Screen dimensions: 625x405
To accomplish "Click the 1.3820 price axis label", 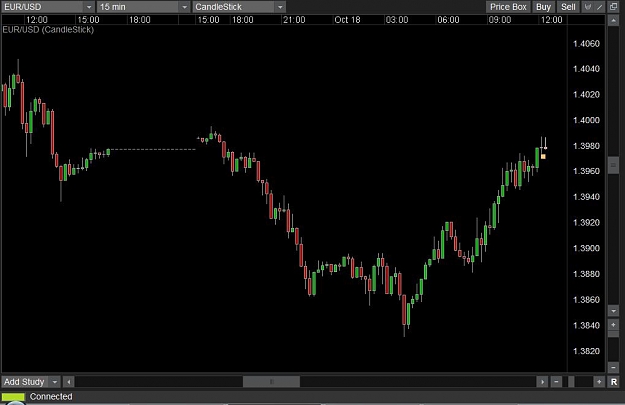I will pos(586,351).
